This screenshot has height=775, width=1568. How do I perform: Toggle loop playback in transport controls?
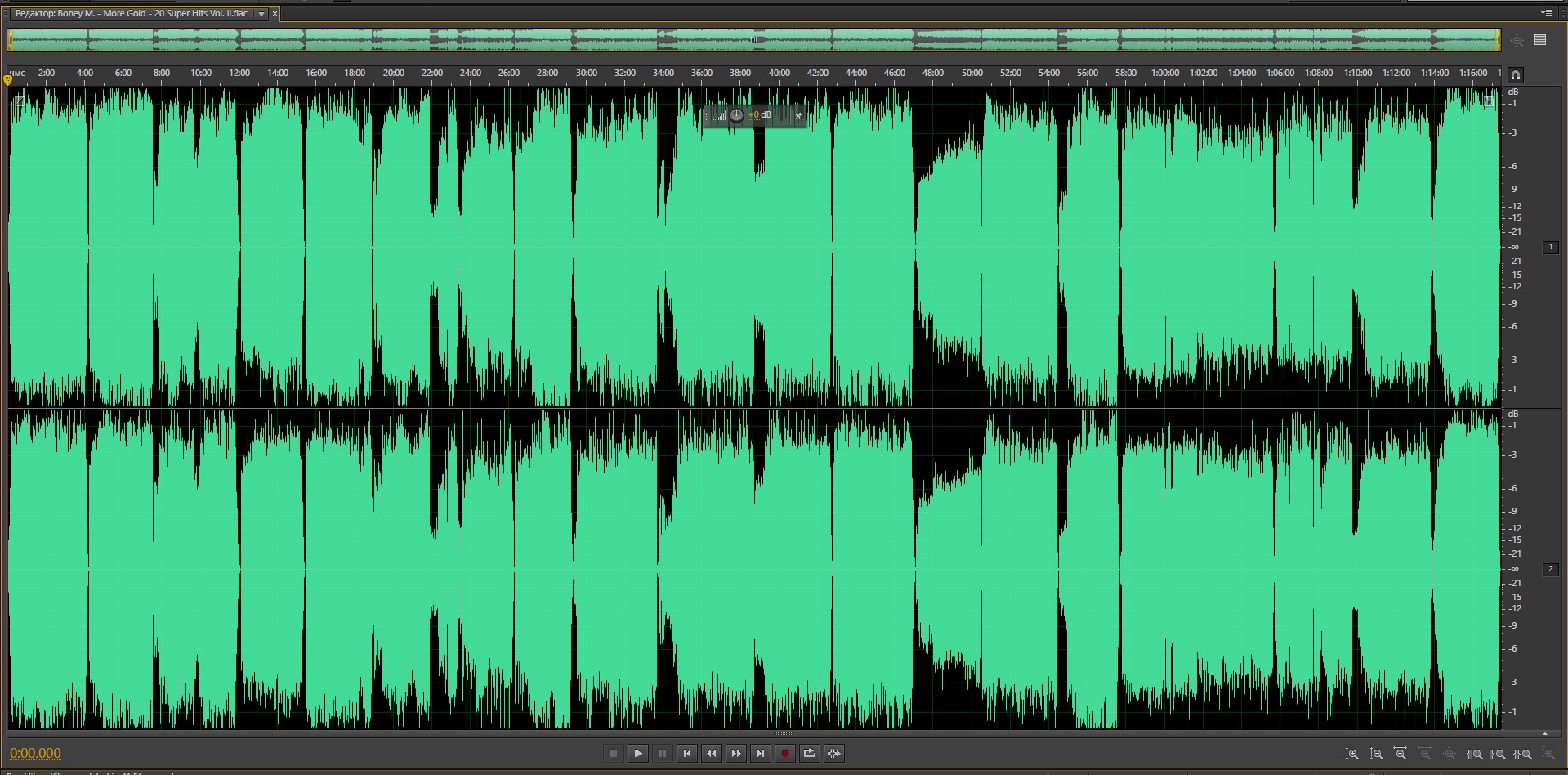coord(809,753)
